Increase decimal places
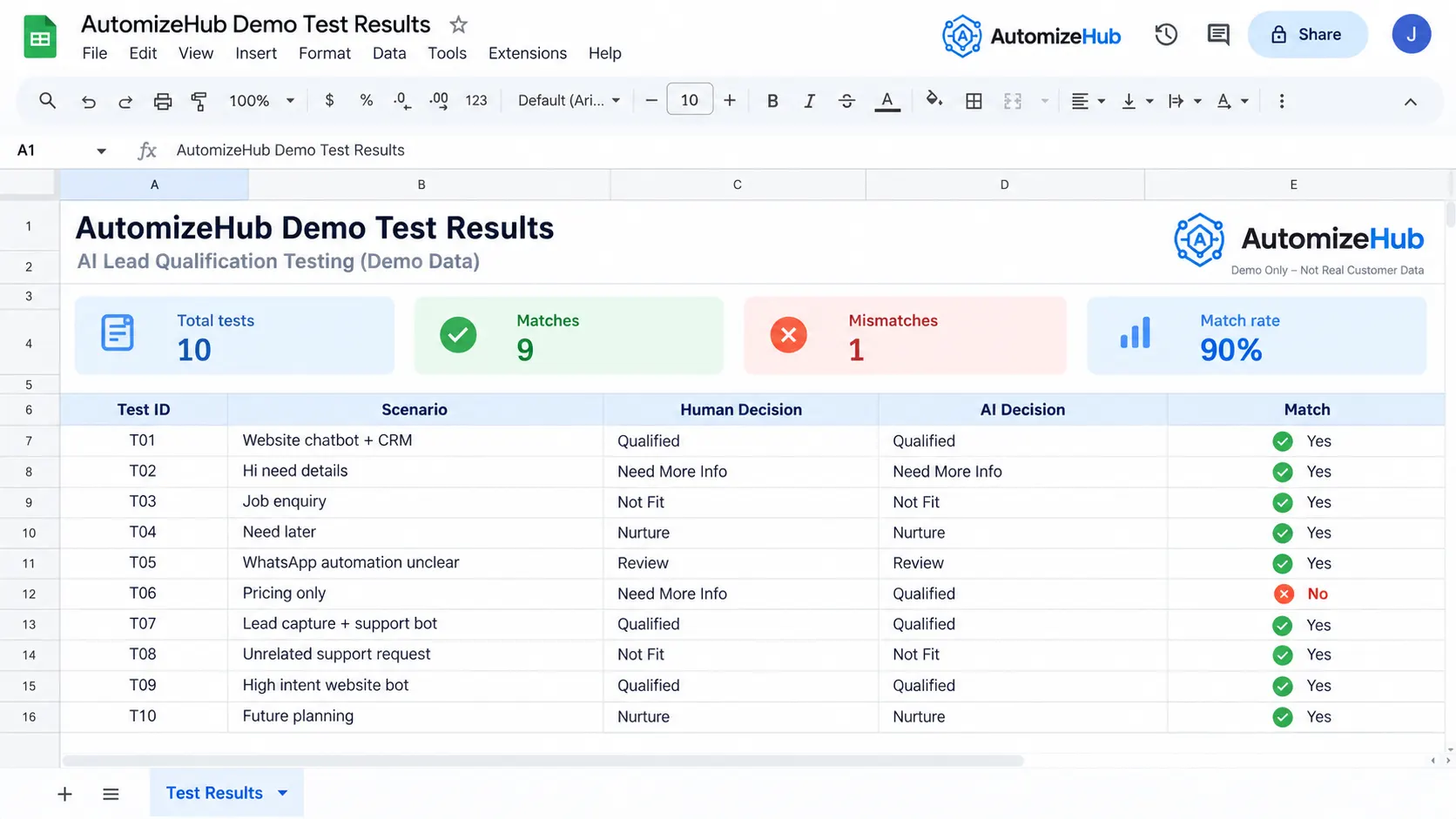This screenshot has width=1456, height=819. pyautogui.click(x=439, y=101)
